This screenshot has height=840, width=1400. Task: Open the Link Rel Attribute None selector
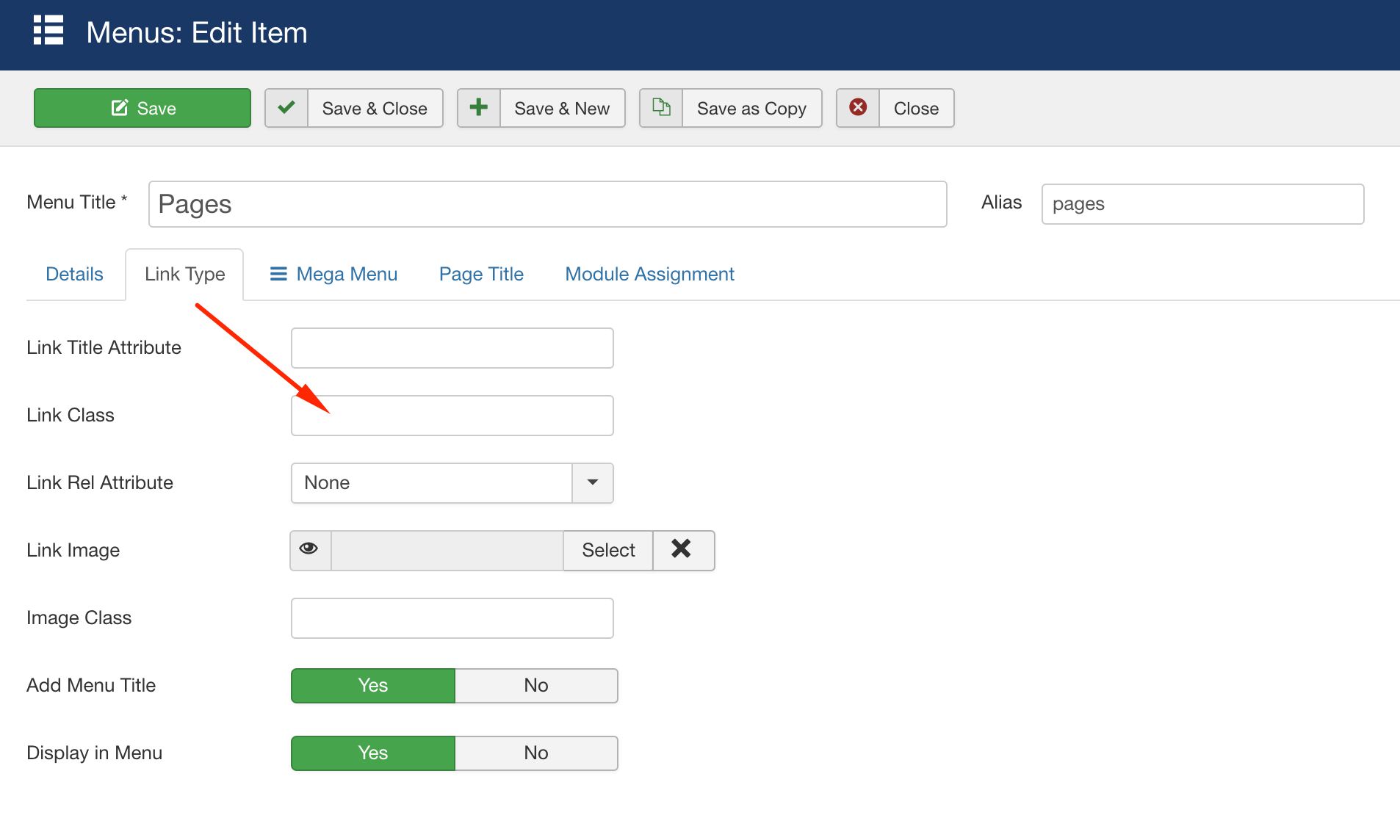431,482
